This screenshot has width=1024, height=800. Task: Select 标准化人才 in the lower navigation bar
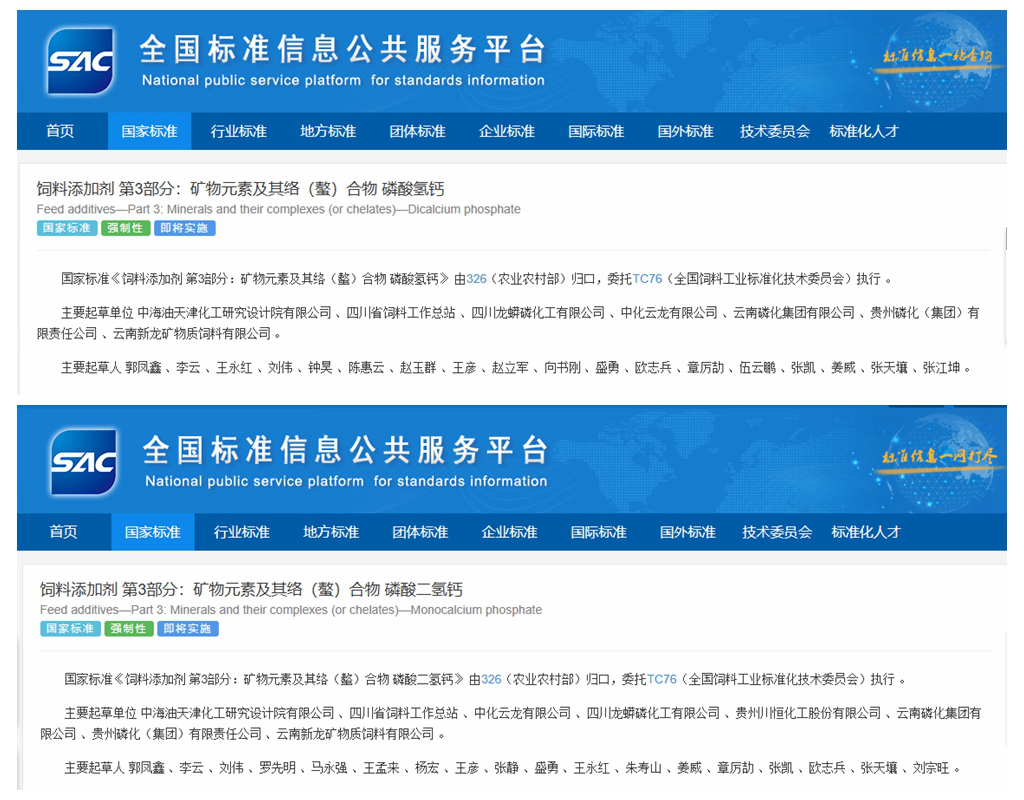(x=866, y=532)
